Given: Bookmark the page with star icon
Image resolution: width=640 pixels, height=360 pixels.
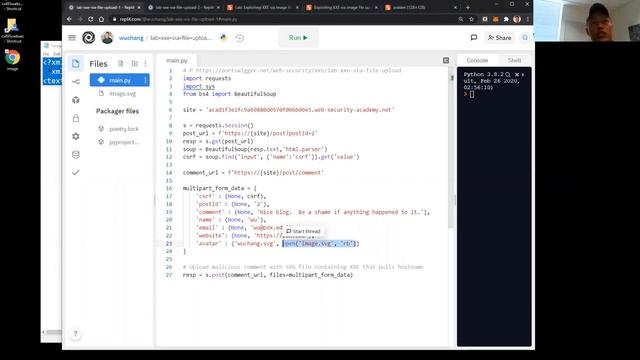Looking at the screenshot, I should [x=471, y=19].
